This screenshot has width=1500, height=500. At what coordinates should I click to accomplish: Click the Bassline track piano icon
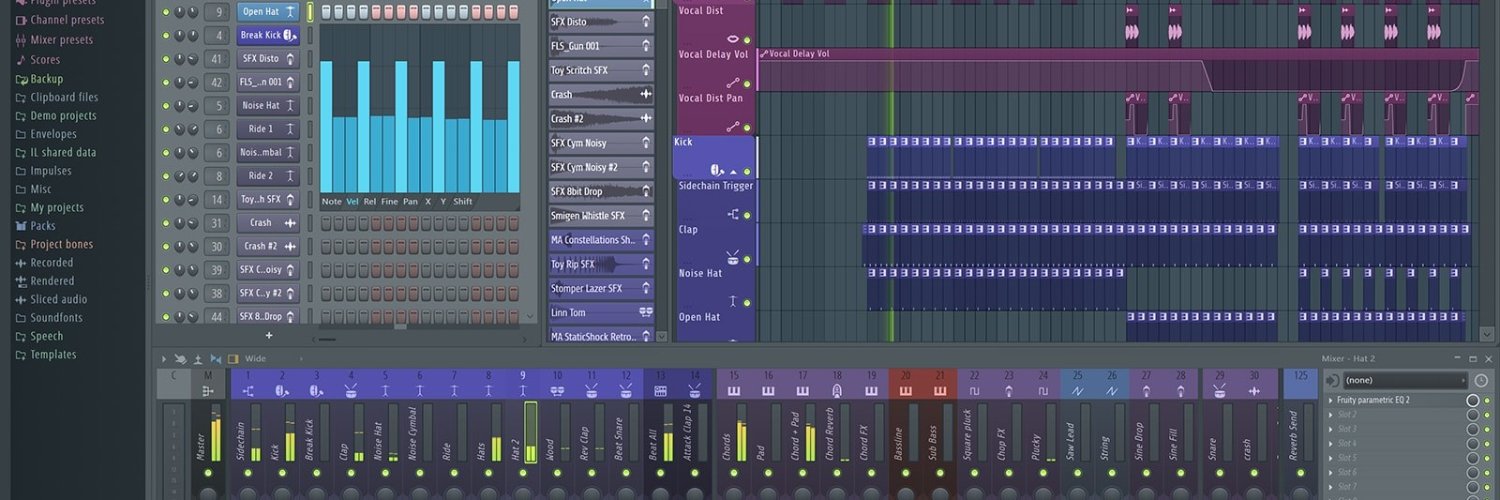[x=905, y=390]
